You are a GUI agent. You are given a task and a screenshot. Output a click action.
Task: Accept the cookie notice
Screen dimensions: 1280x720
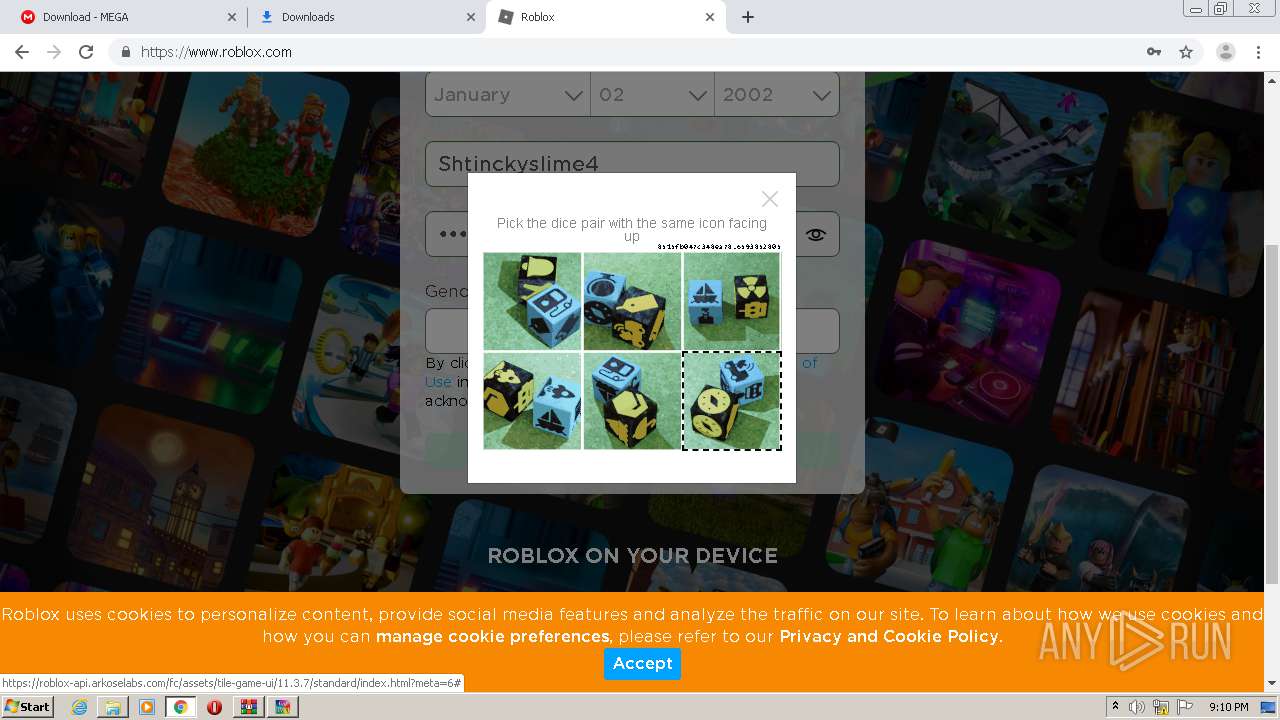point(642,663)
